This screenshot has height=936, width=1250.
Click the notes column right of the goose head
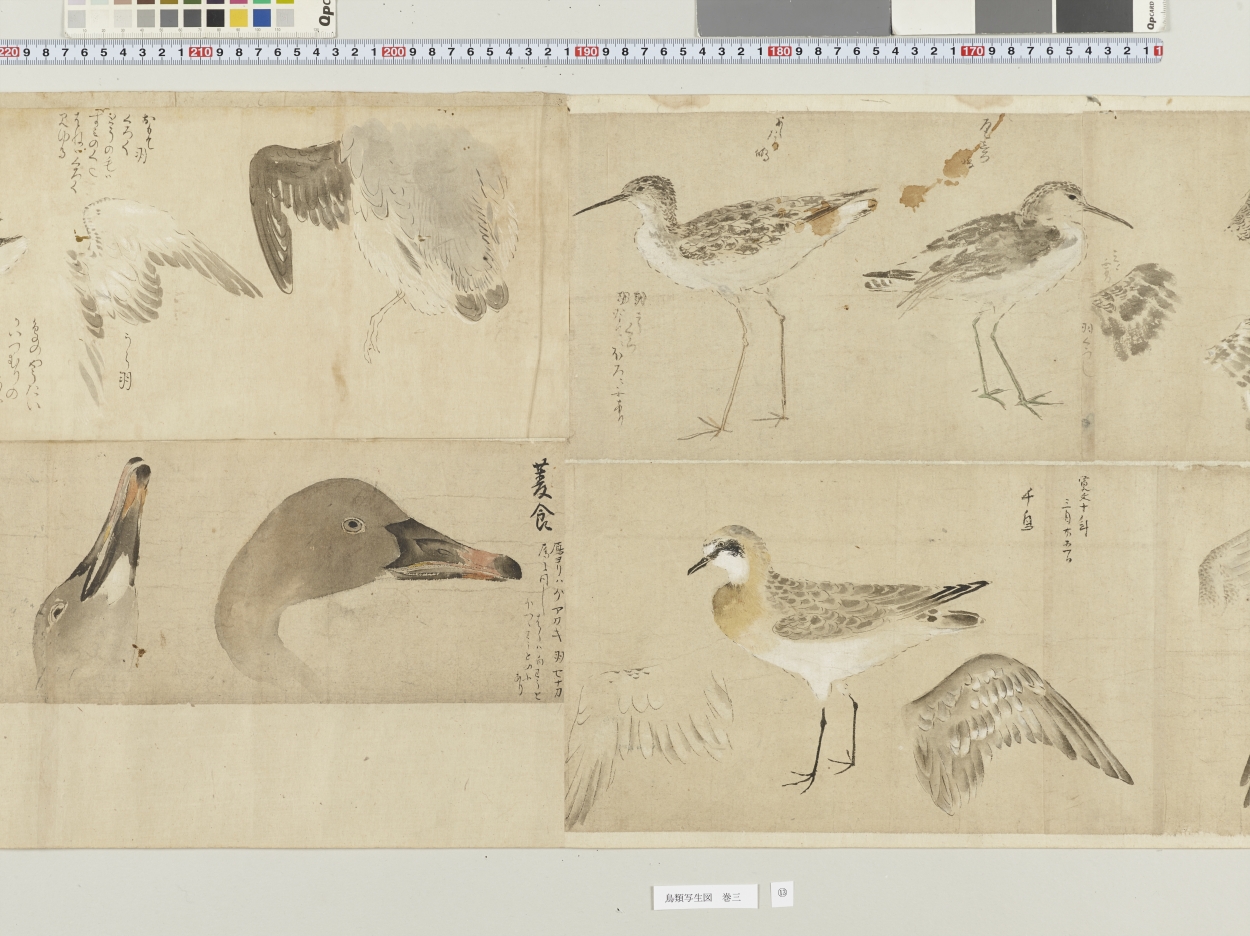(537, 620)
